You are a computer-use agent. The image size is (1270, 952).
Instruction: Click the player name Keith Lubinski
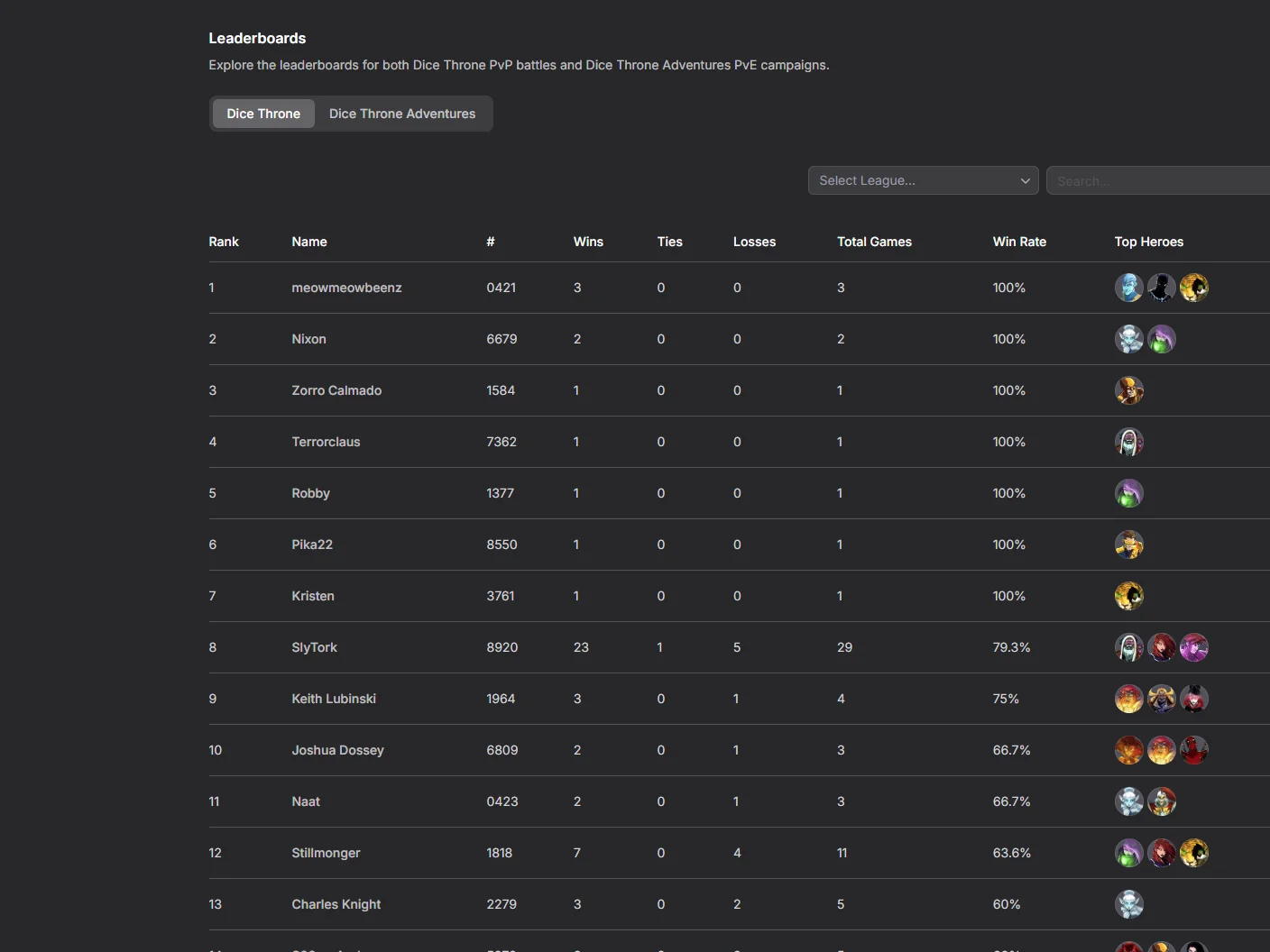(x=334, y=699)
